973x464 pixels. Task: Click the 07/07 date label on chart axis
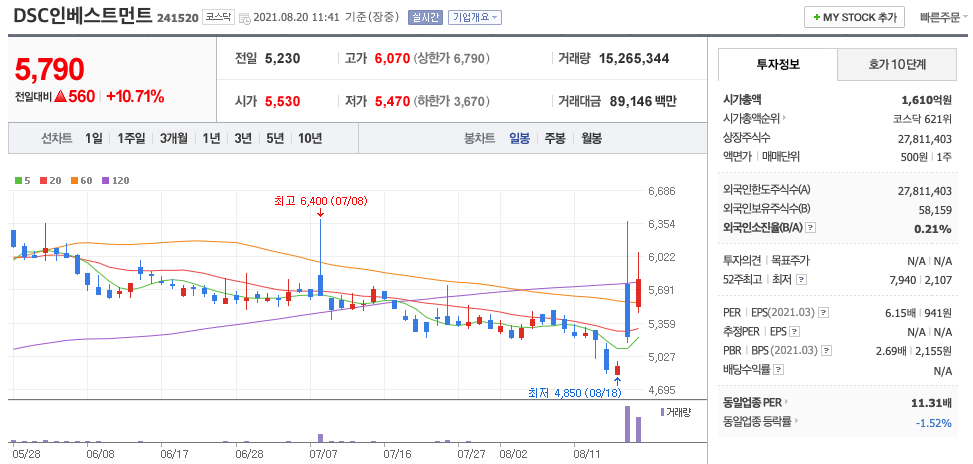[x=323, y=453]
